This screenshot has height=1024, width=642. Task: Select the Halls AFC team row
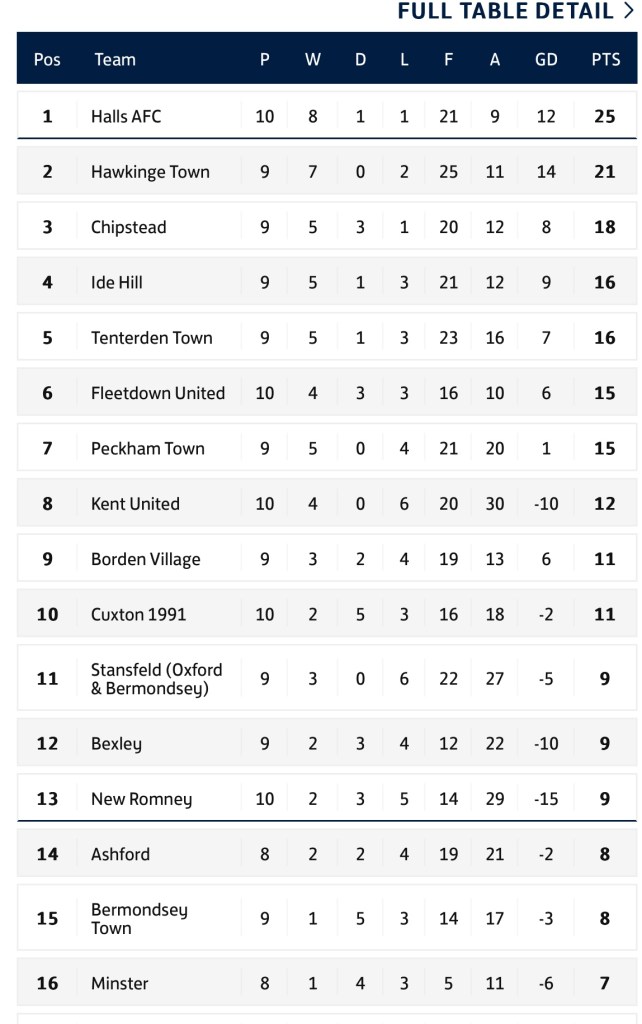126,116
